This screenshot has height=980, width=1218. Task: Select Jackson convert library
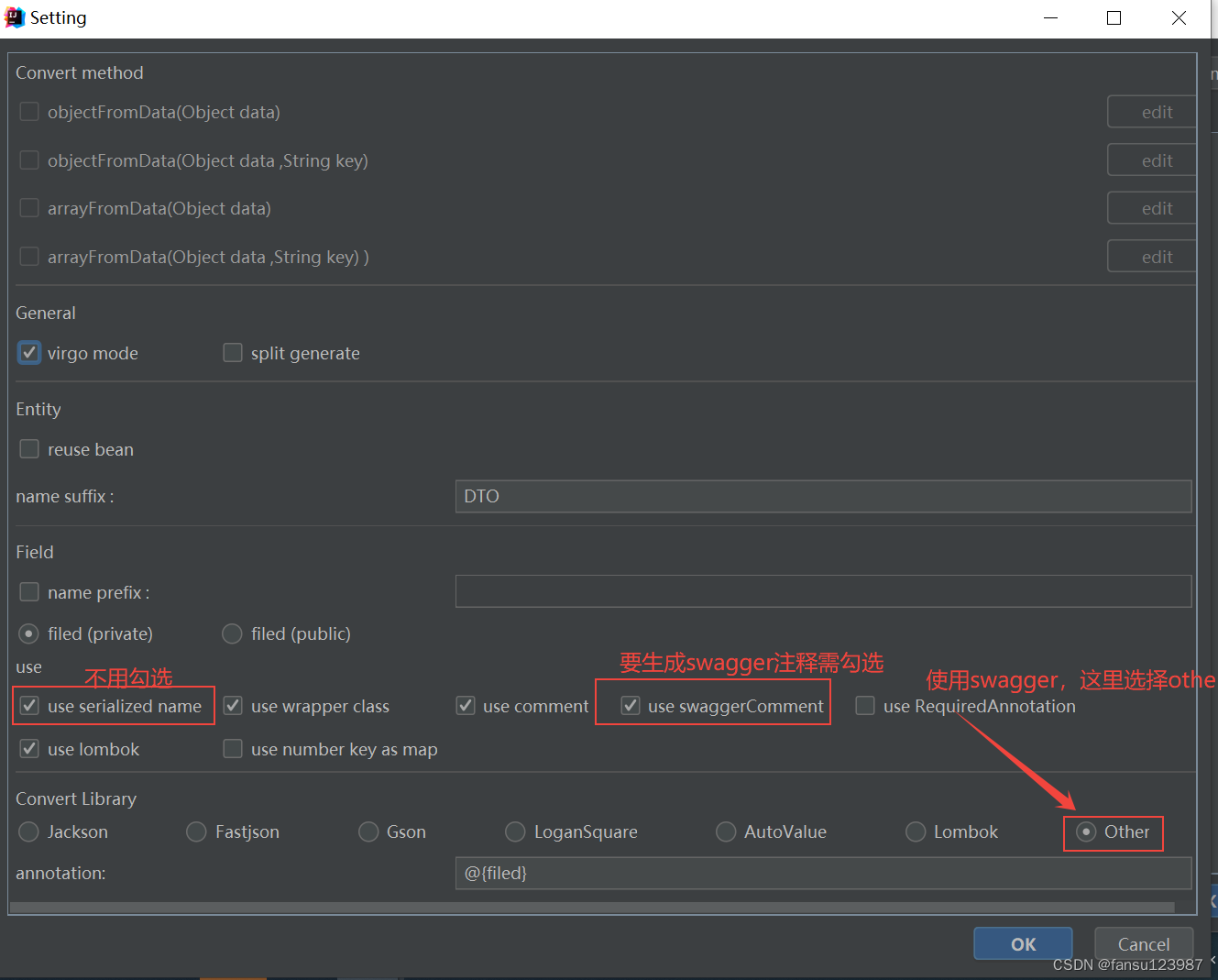pyautogui.click(x=29, y=831)
